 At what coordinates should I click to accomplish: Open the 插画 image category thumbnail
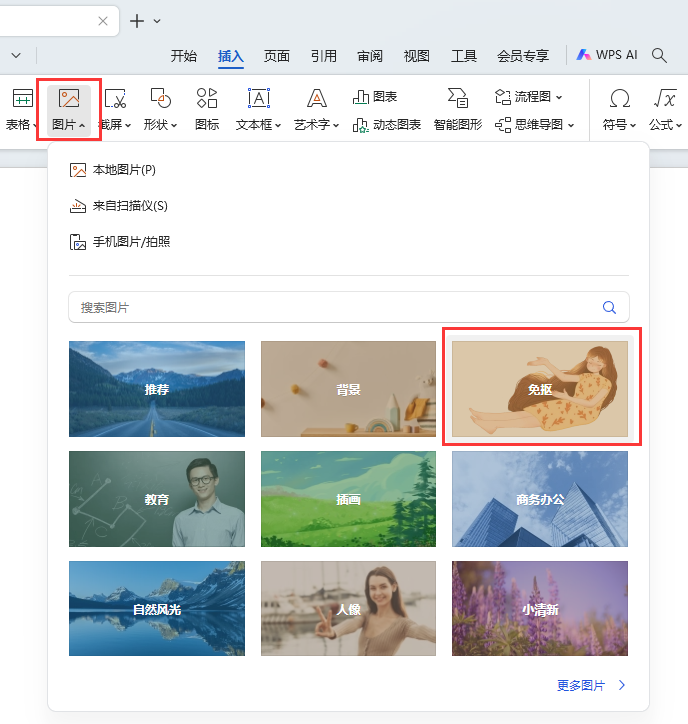[348, 499]
